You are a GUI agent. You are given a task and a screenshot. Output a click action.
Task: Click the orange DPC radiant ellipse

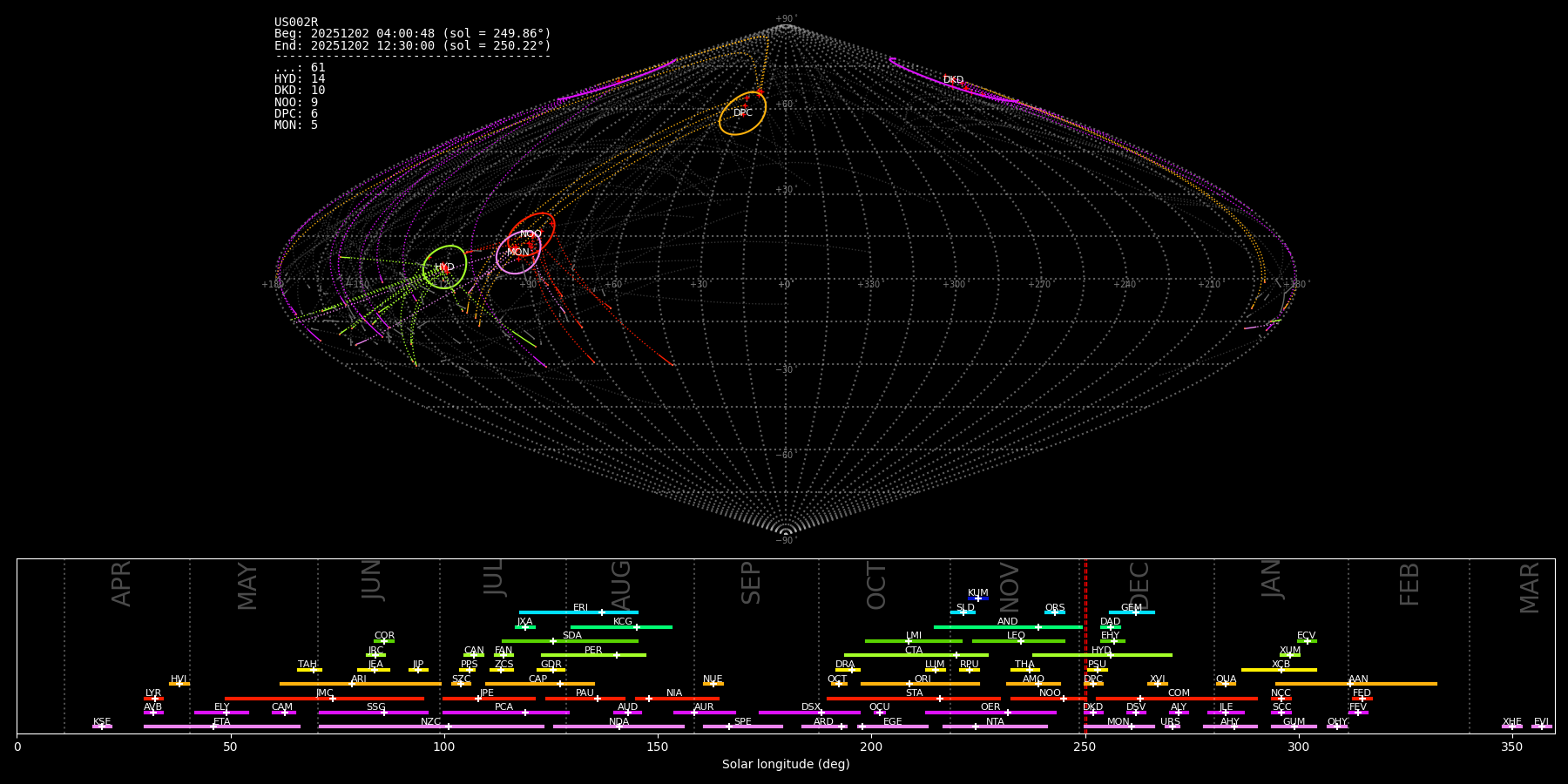(742, 113)
